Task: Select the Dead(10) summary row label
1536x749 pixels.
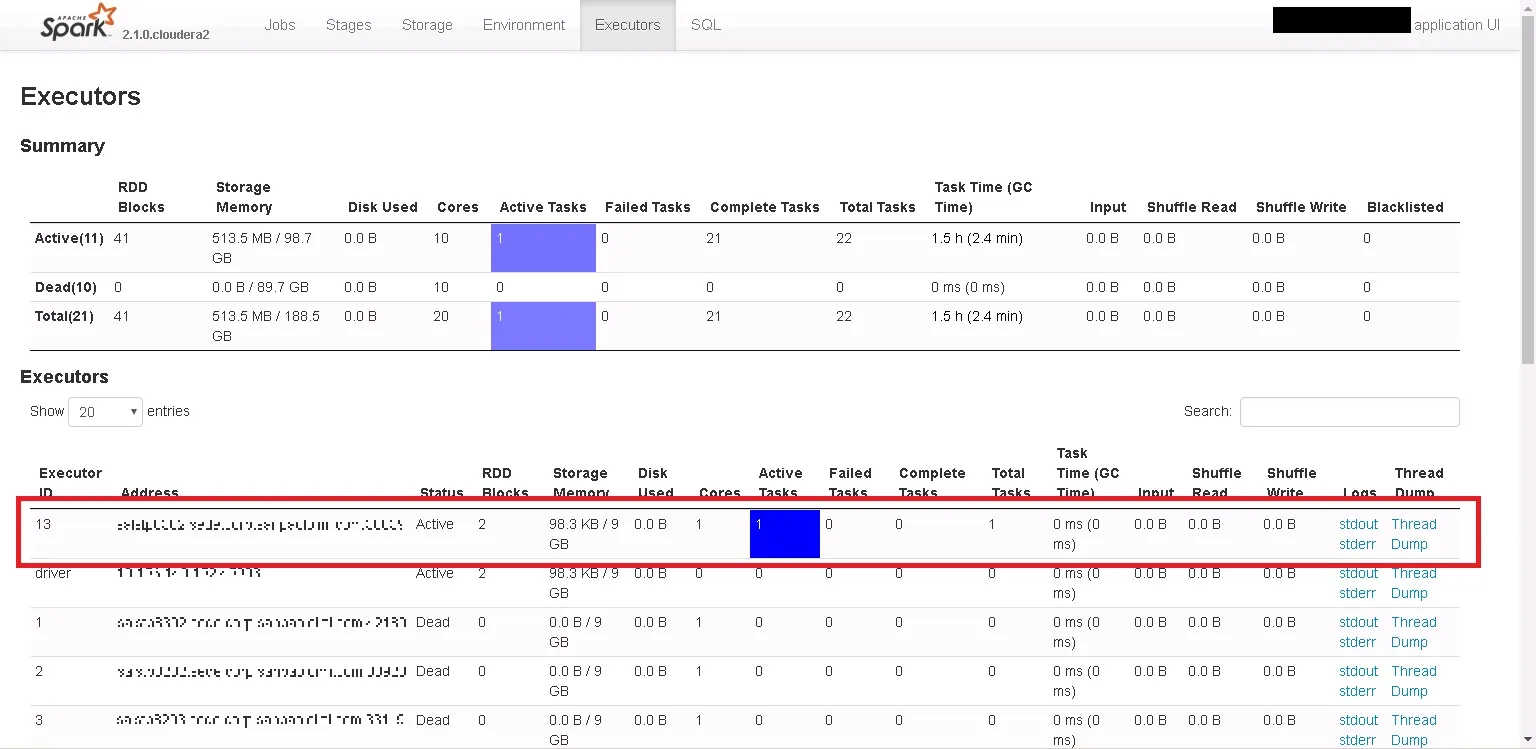Action: [66, 287]
